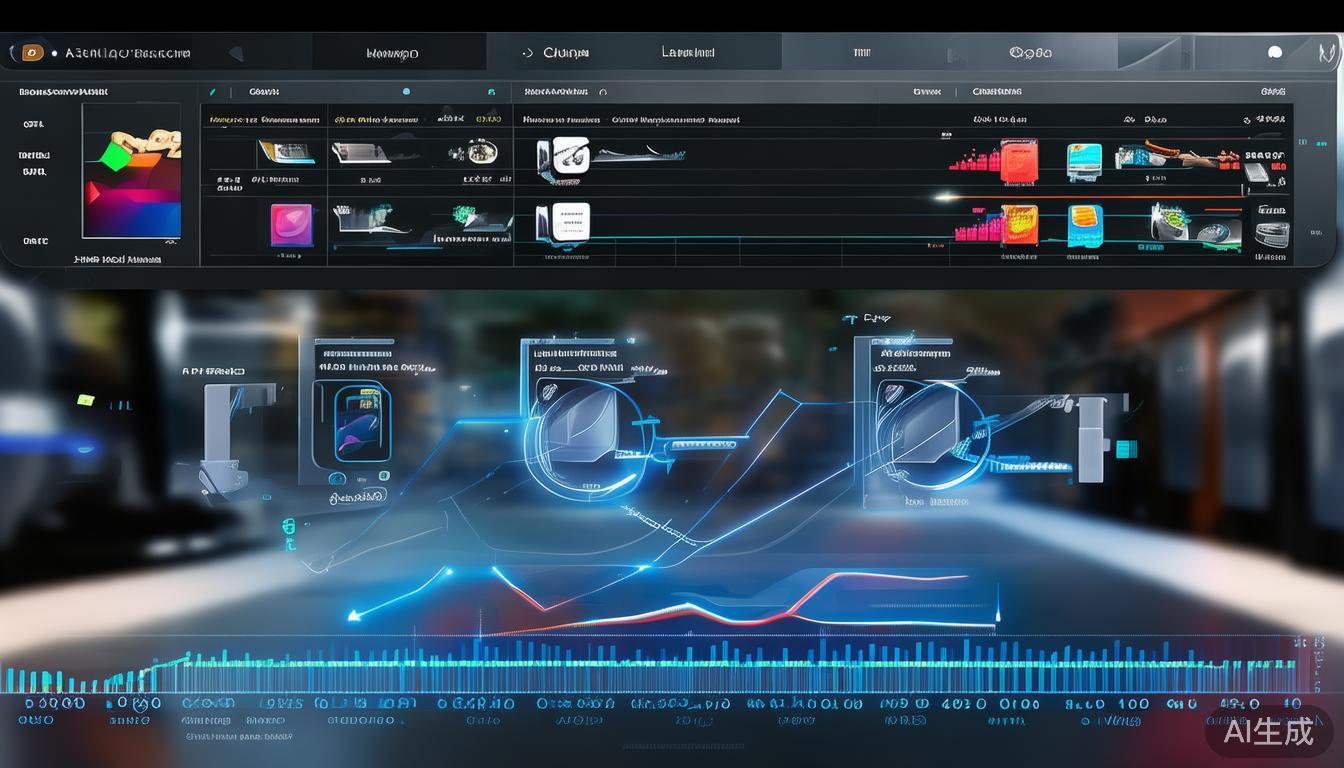Click the yellow-and-blue tile in the lower row
The width and height of the screenshot is (1344, 768).
(x=1084, y=225)
